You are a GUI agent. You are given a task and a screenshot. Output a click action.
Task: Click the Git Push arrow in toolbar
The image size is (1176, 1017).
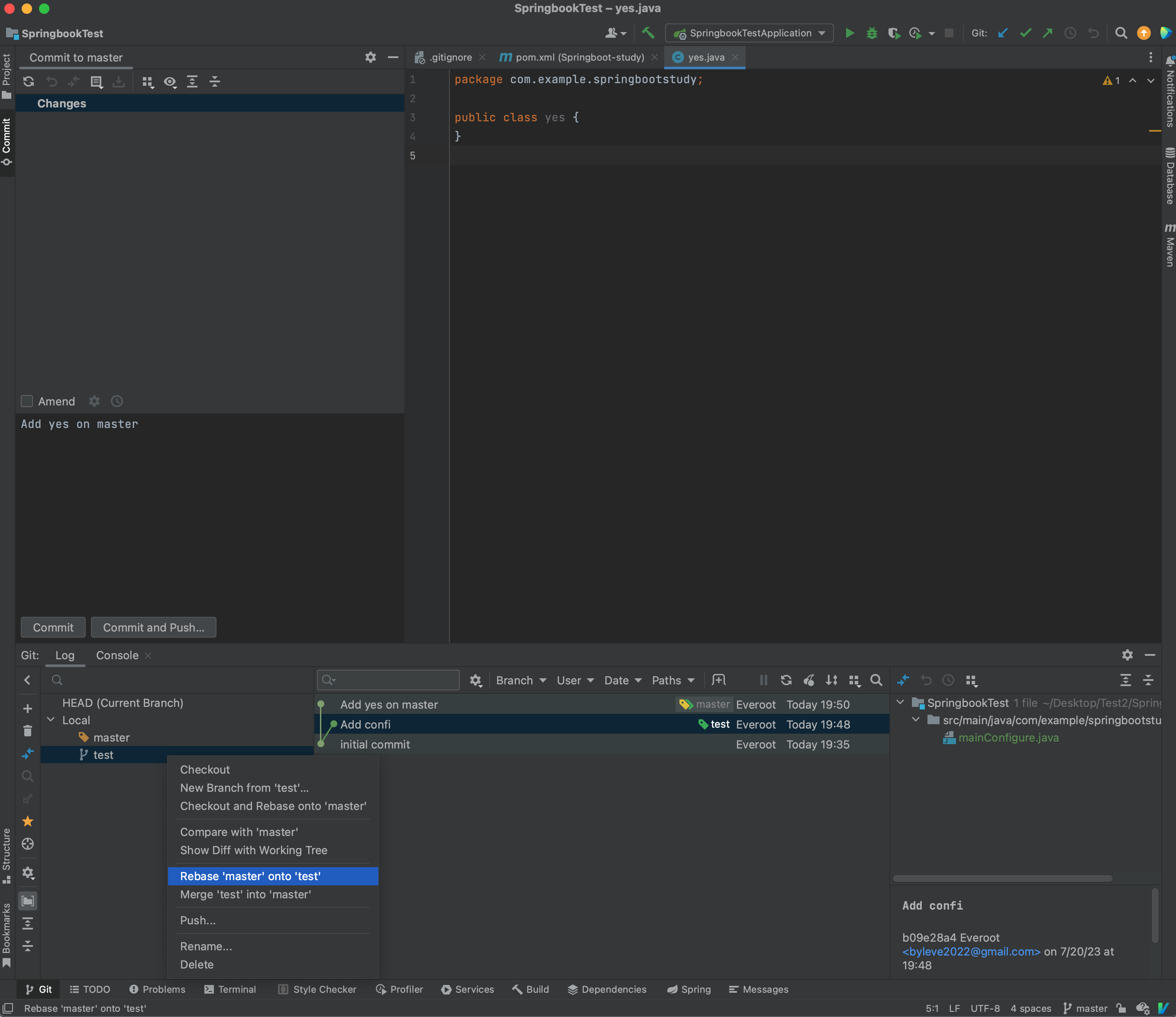(1047, 33)
